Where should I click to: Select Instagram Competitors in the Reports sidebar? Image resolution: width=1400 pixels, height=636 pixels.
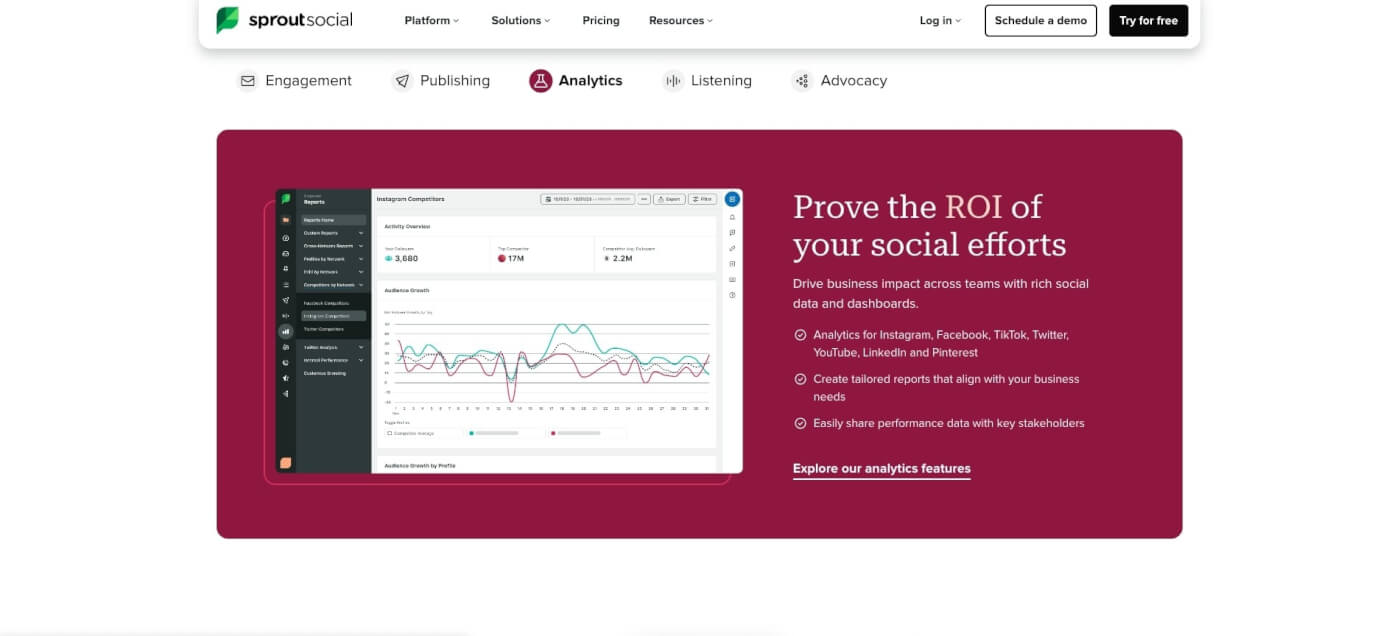[333, 316]
